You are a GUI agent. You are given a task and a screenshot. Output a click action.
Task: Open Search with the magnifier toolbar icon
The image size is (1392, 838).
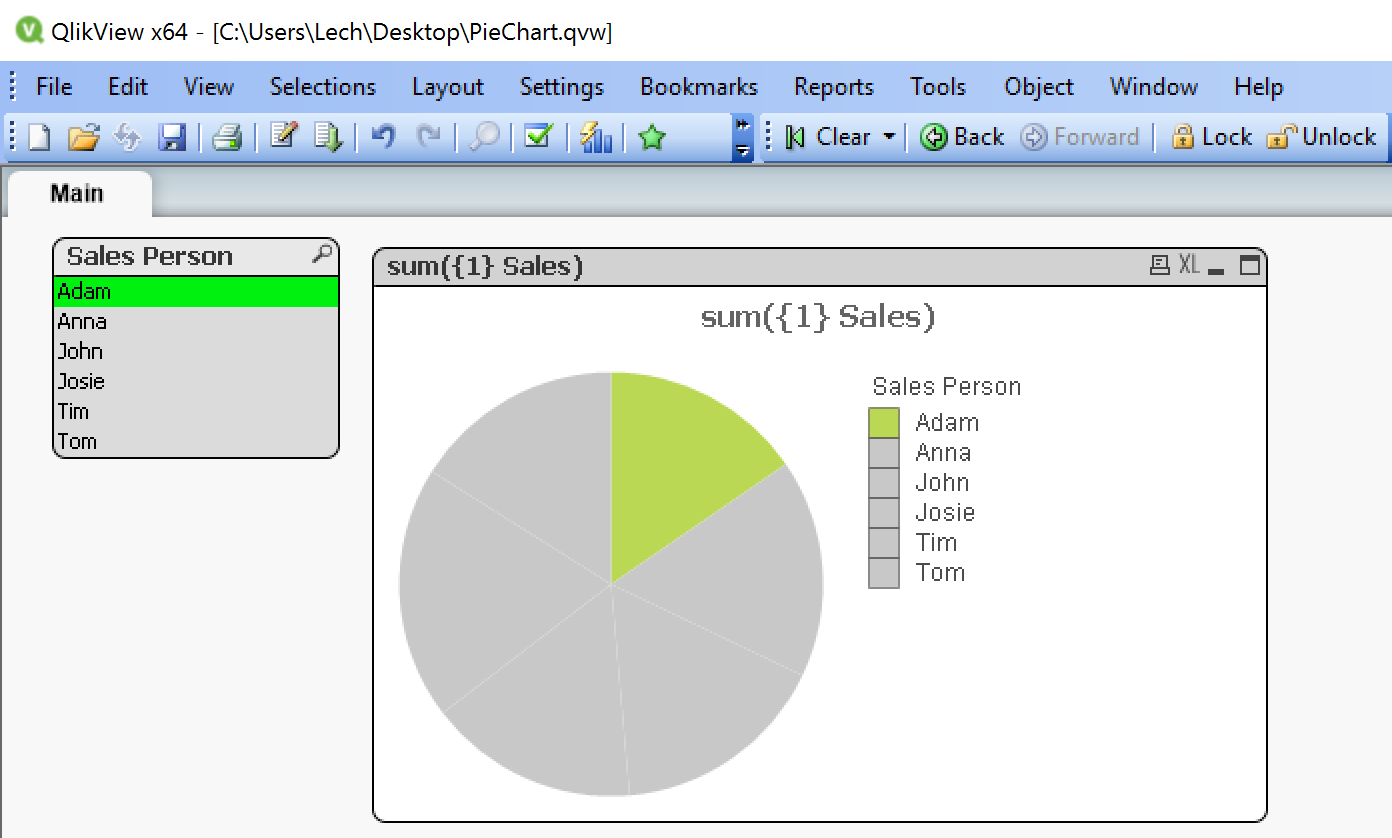484,137
